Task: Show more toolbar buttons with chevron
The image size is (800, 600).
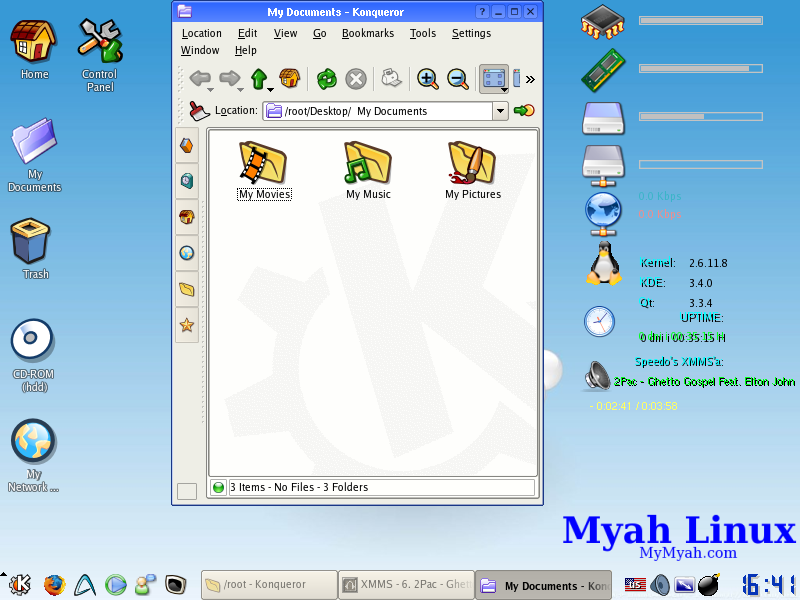Action: point(531,79)
